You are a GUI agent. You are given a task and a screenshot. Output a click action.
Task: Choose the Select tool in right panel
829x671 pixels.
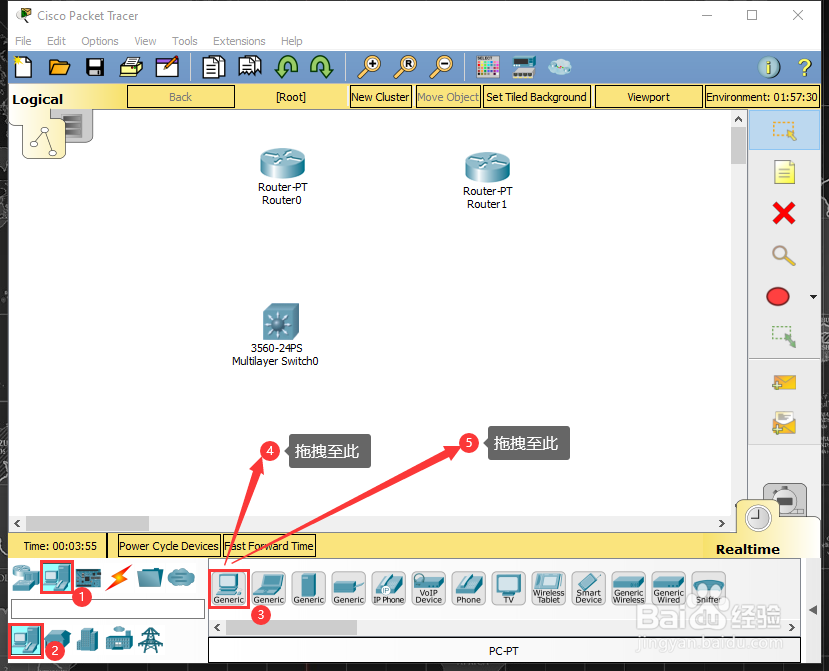pyautogui.click(x=784, y=130)
